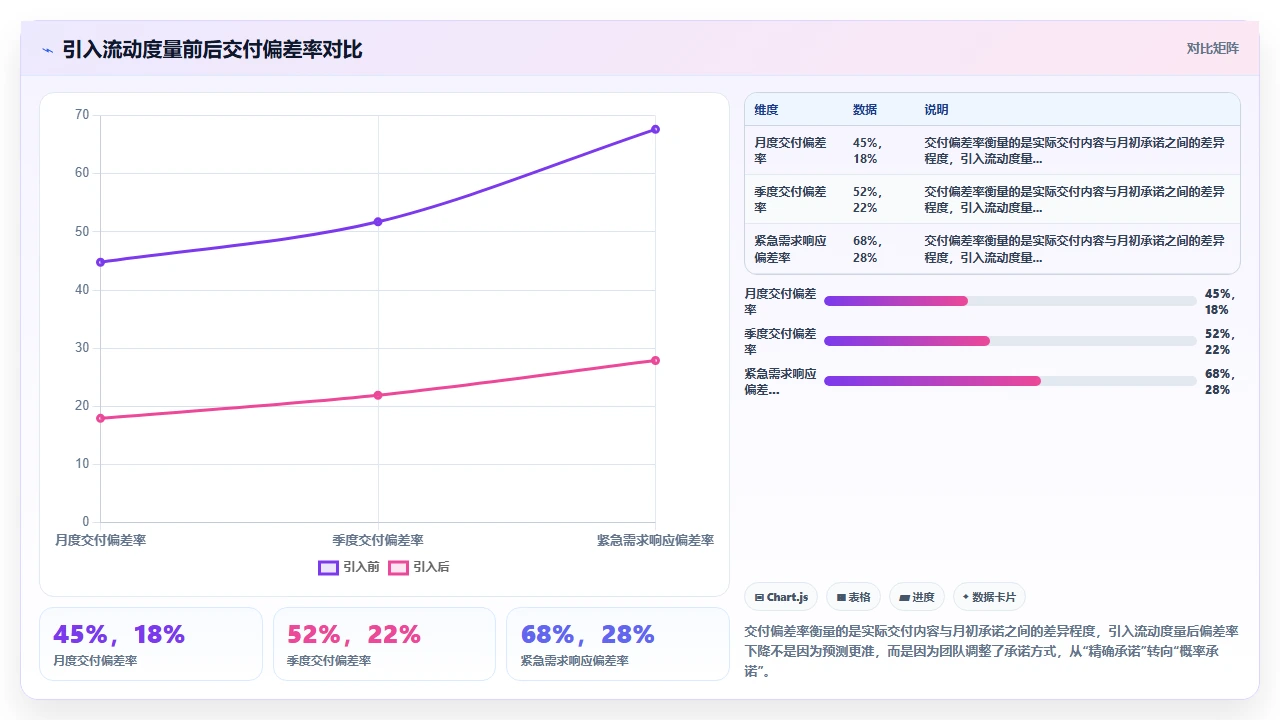Toggle the 引入前 legend entry
This screenshot has height=720, width=1280.
(349, 567)
